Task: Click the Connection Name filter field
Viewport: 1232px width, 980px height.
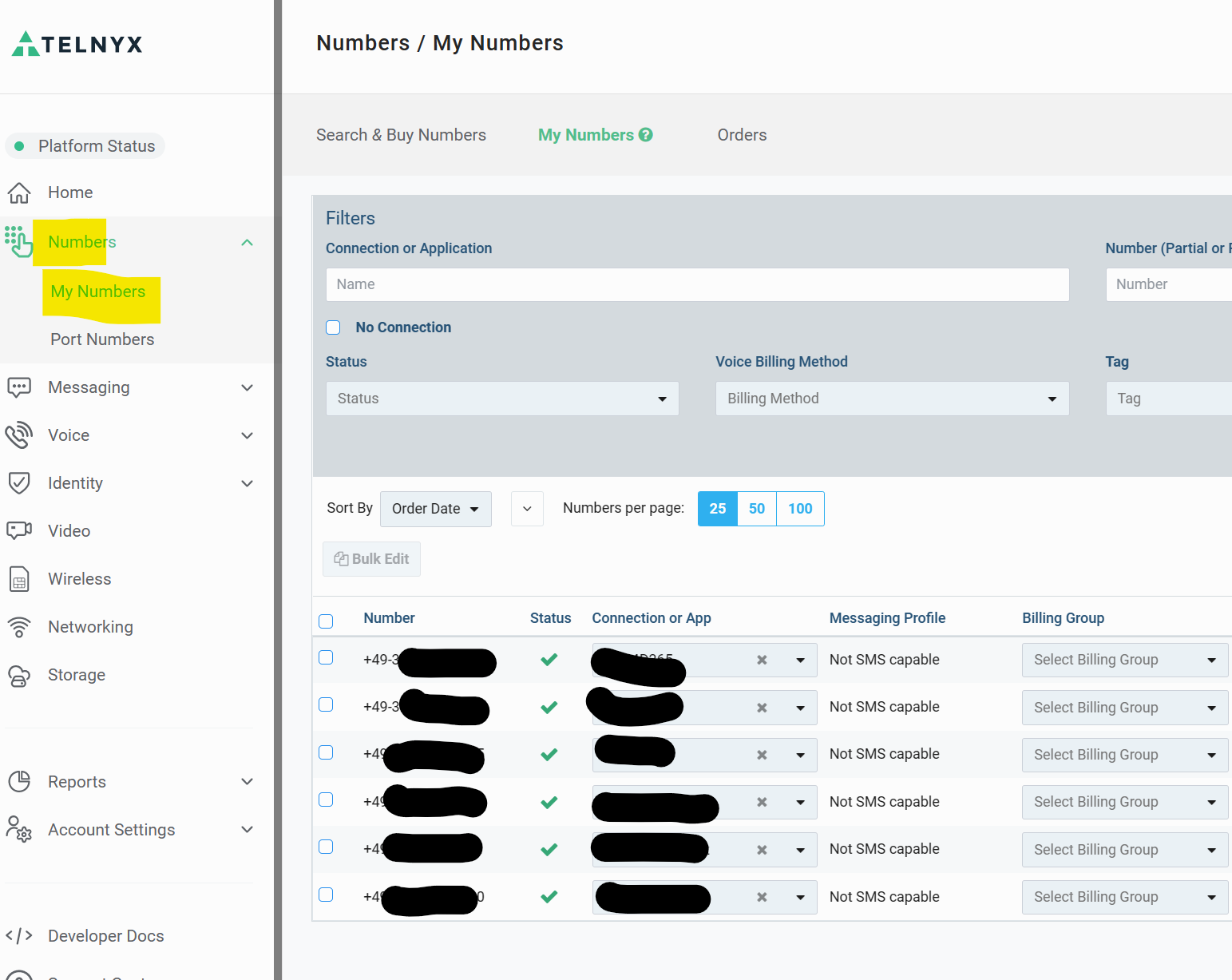Action: 697,284
